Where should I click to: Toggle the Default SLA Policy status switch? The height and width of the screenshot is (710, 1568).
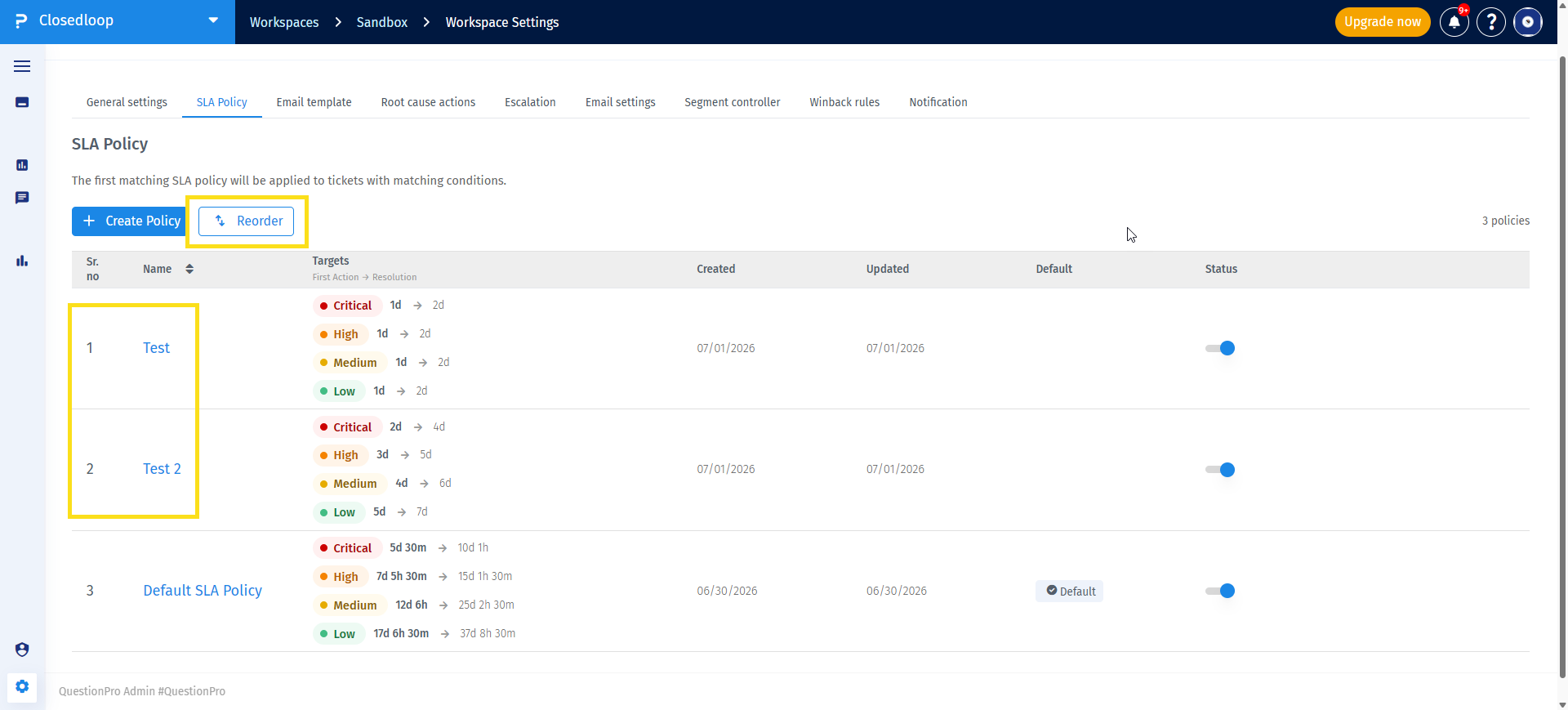(1220, 591)
